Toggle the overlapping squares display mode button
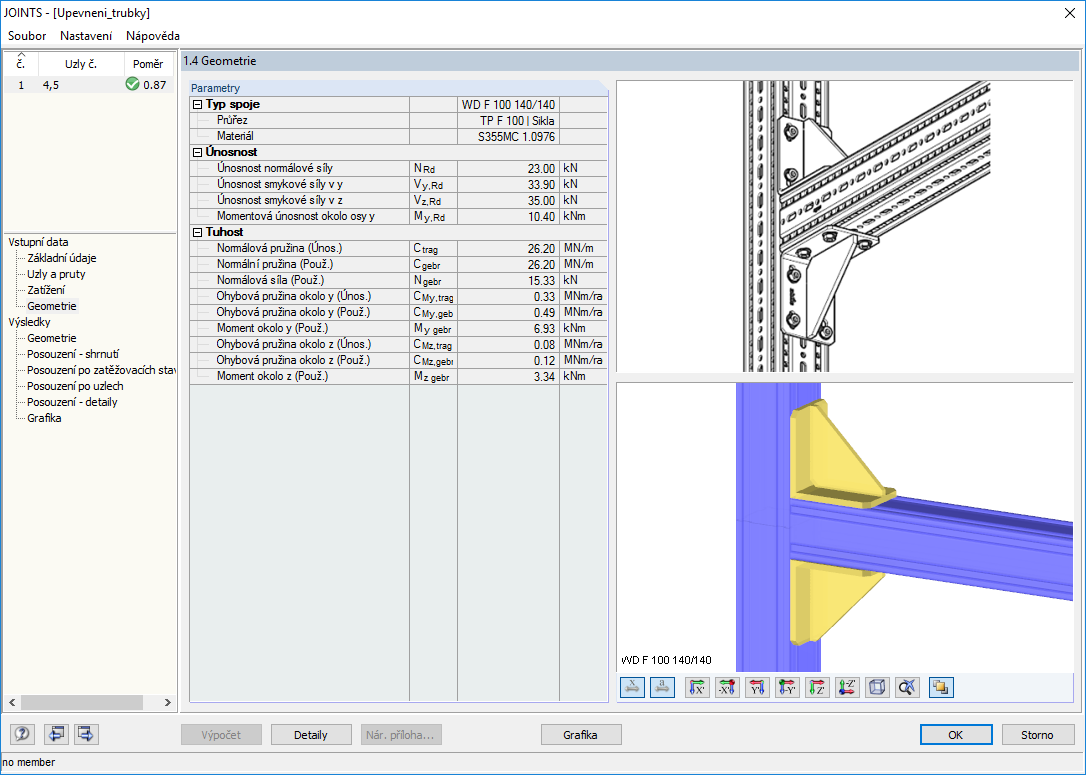Screen dimensions: 1086x775 (x=941, y=687)
